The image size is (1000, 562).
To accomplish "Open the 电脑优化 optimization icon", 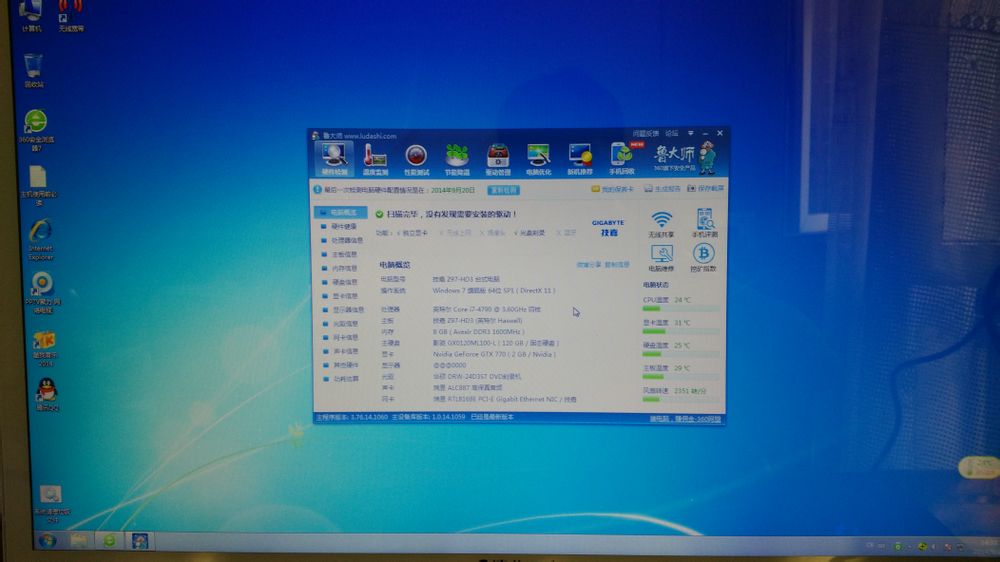I will (x=539, y=159).
